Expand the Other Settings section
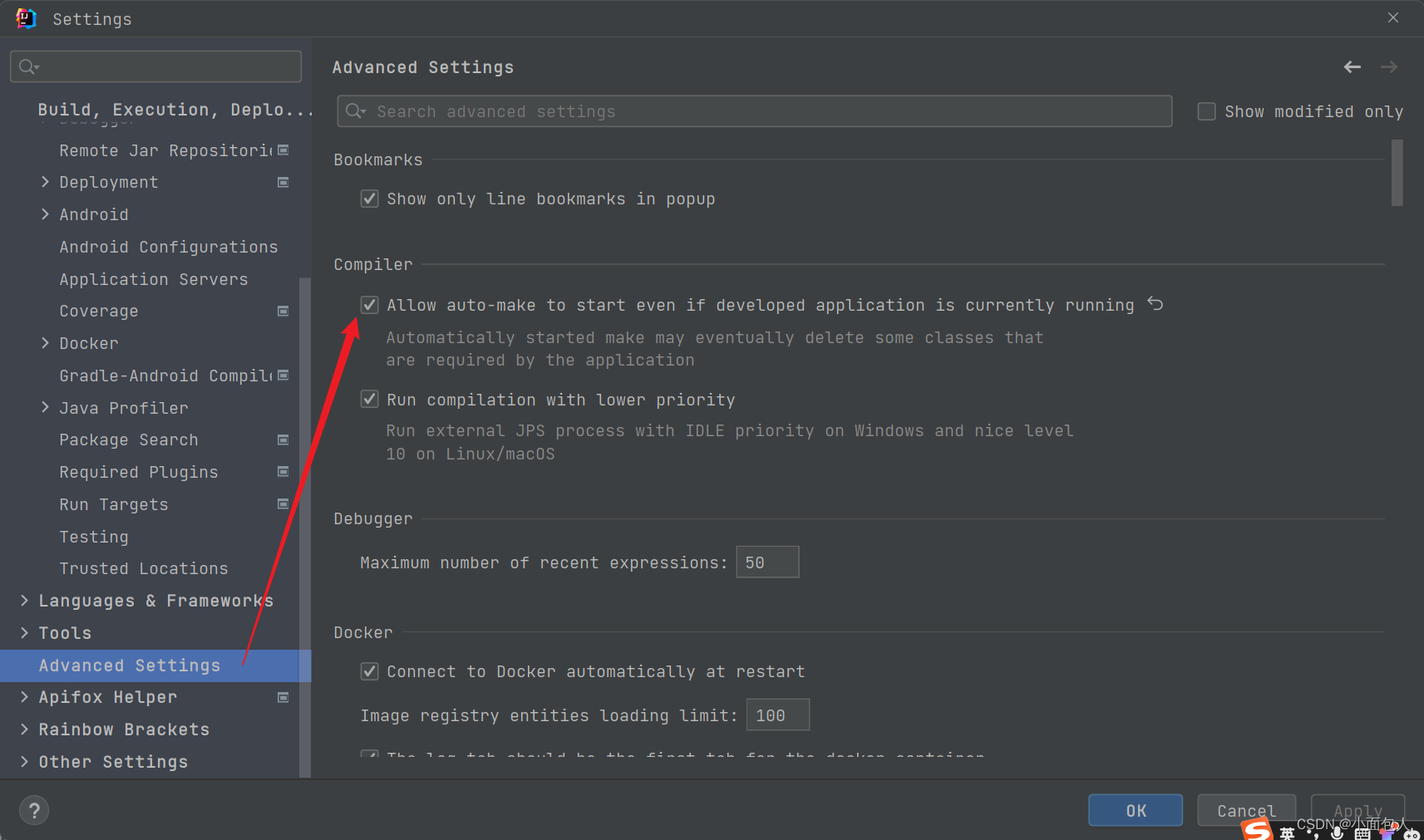Image resolution: width=1424 pixels, height=840 pixels. [x=24, y=762]
